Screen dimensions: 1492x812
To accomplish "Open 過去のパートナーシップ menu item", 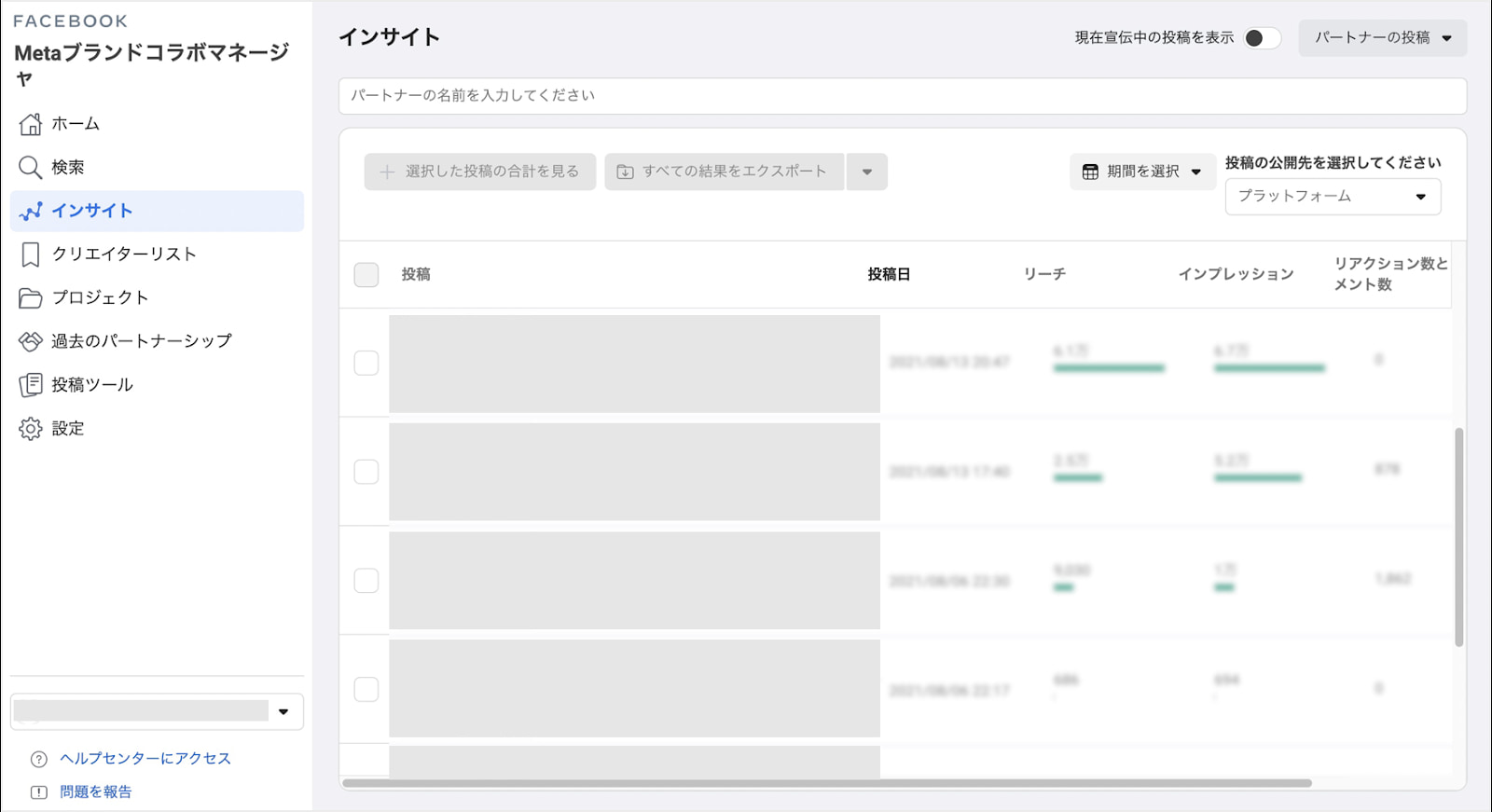I will click(x=157, y=341).
